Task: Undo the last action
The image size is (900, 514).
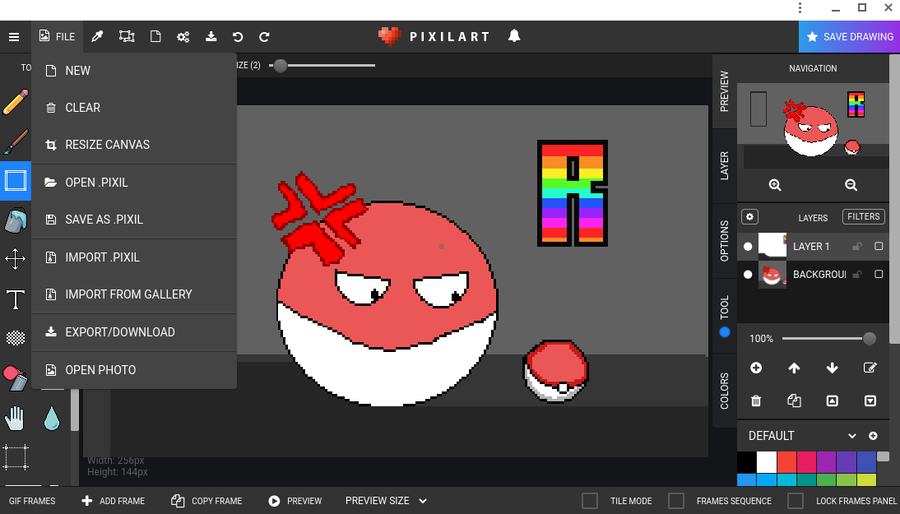Action: coord(238,37)
